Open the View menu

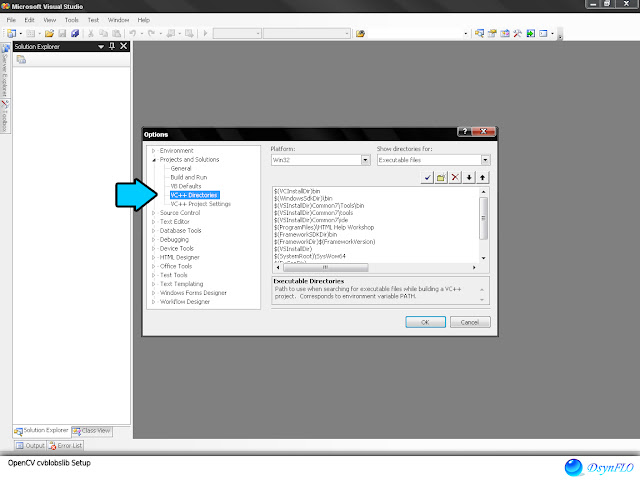[49, 20]
